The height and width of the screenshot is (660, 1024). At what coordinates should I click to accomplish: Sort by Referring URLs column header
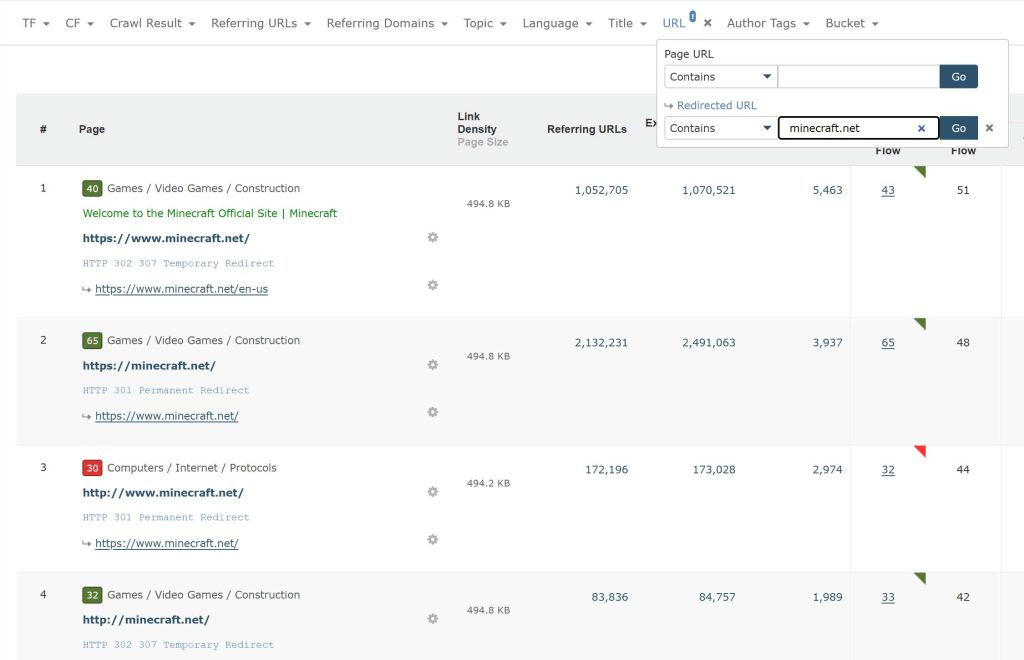coord(586,129)
